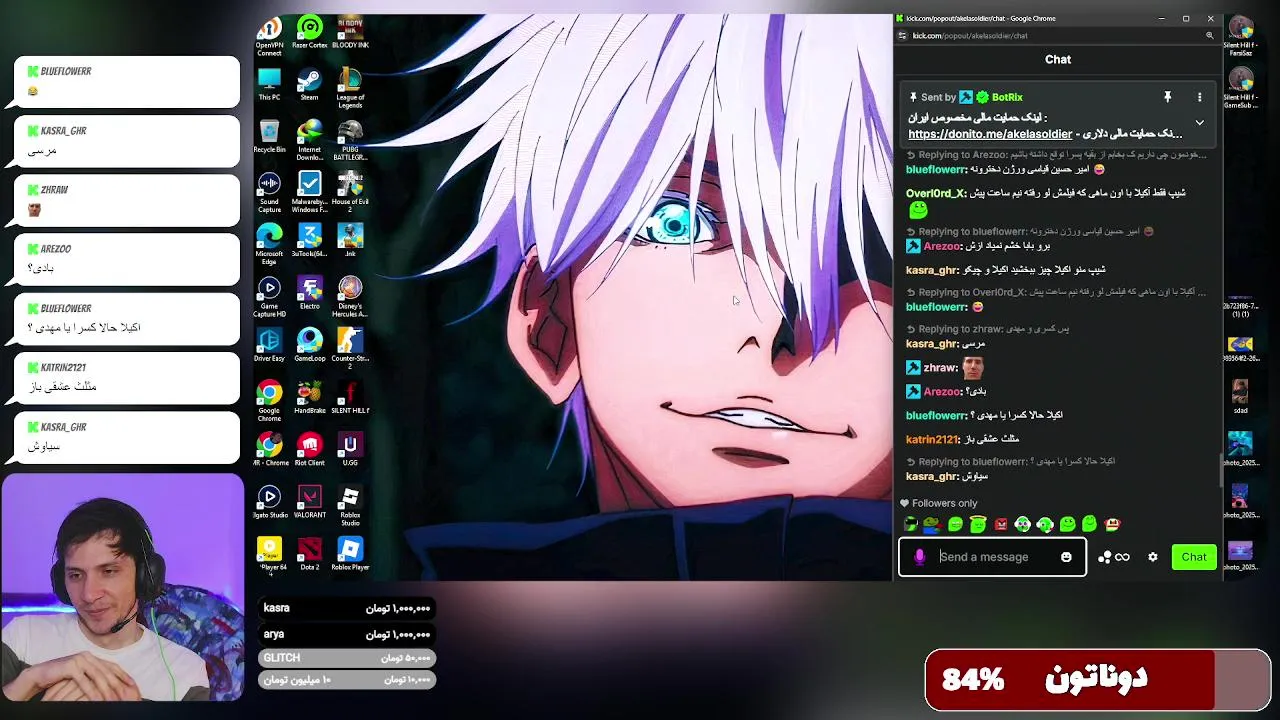Open the GameLoop desktop shortcut

coord(310,345)
